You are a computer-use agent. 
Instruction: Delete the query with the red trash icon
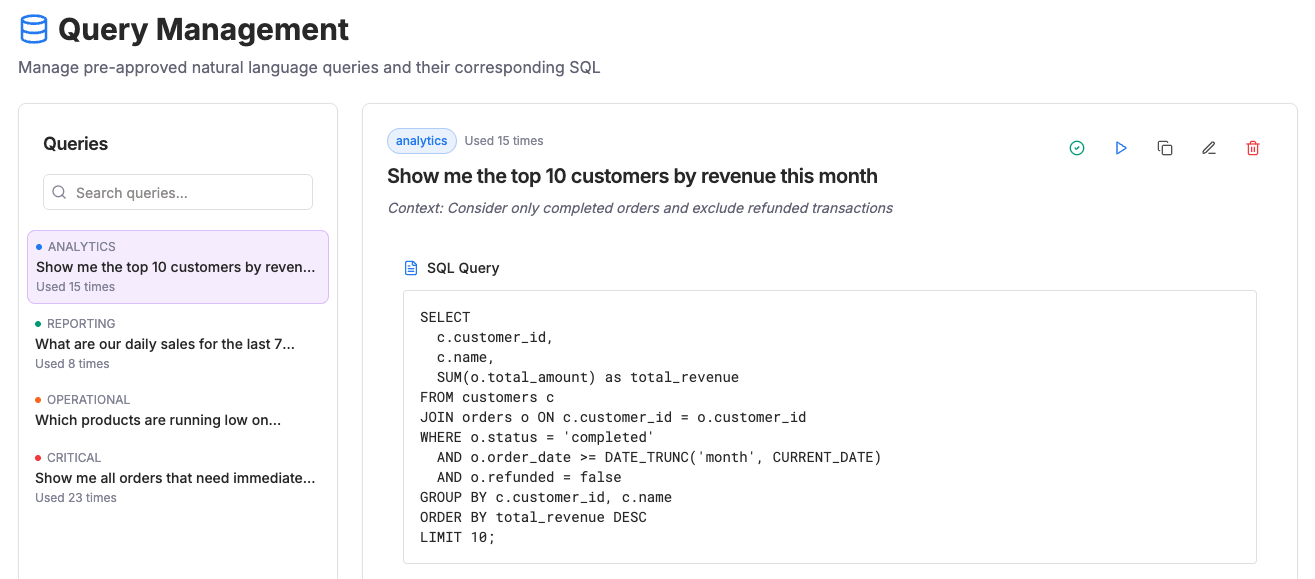pos(1253,147)
